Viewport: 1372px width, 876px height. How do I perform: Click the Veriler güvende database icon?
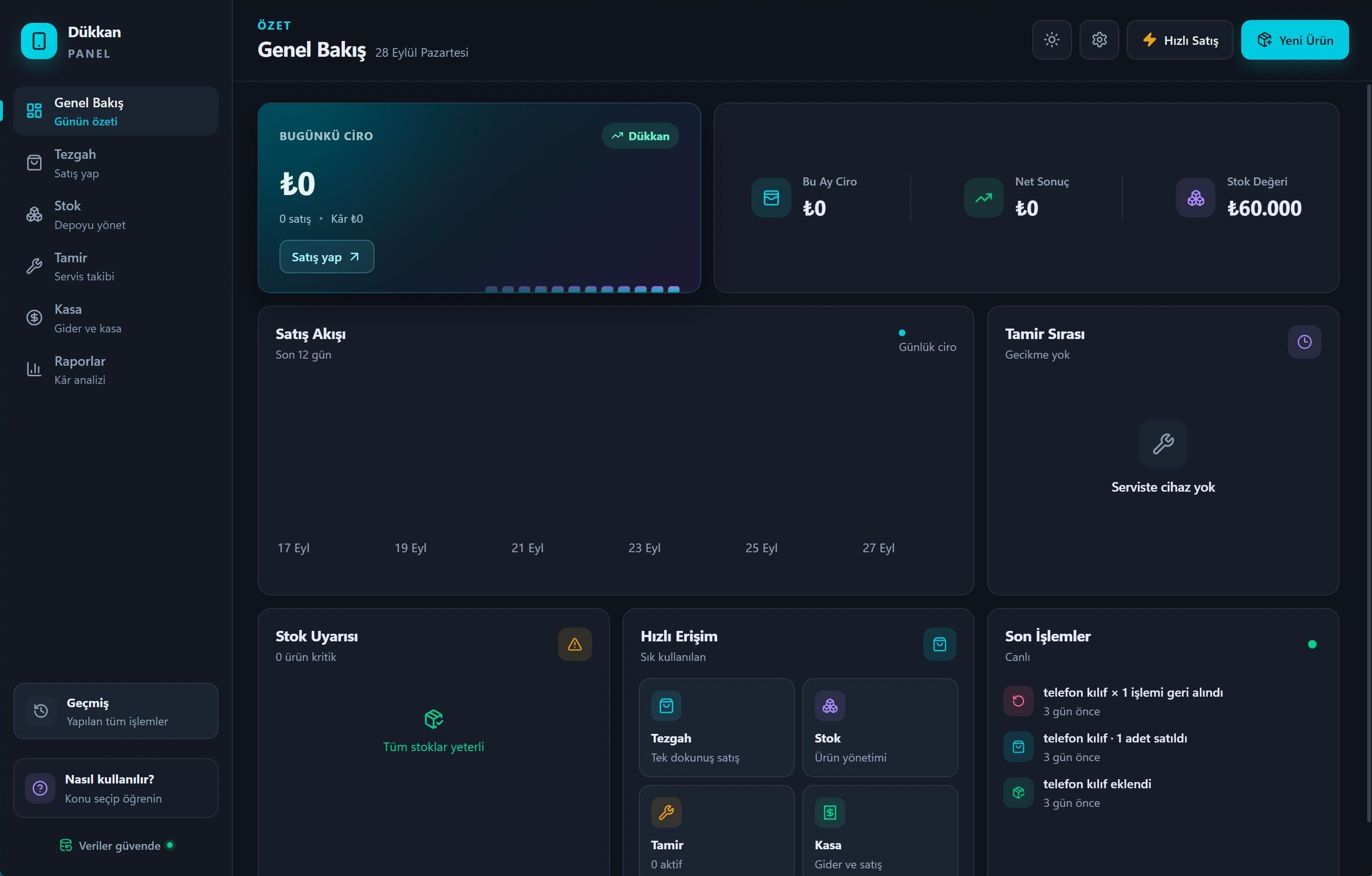click(65, 845)
